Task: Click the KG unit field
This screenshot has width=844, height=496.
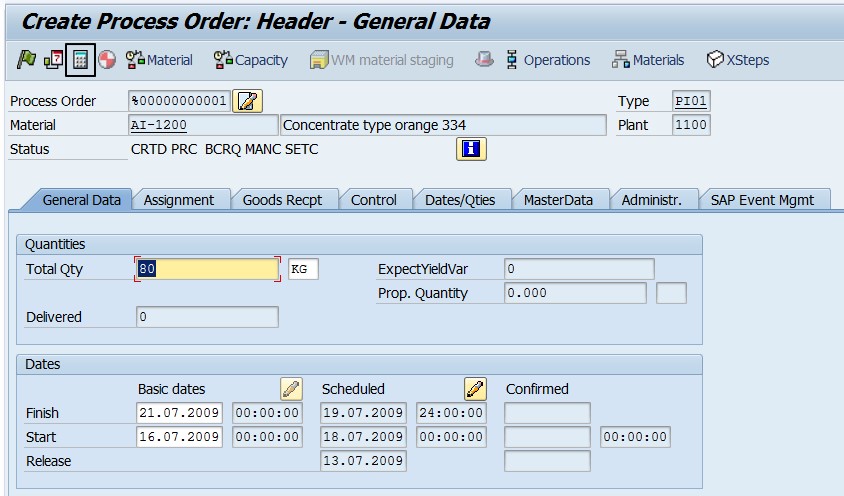Action: click(304, 269)
